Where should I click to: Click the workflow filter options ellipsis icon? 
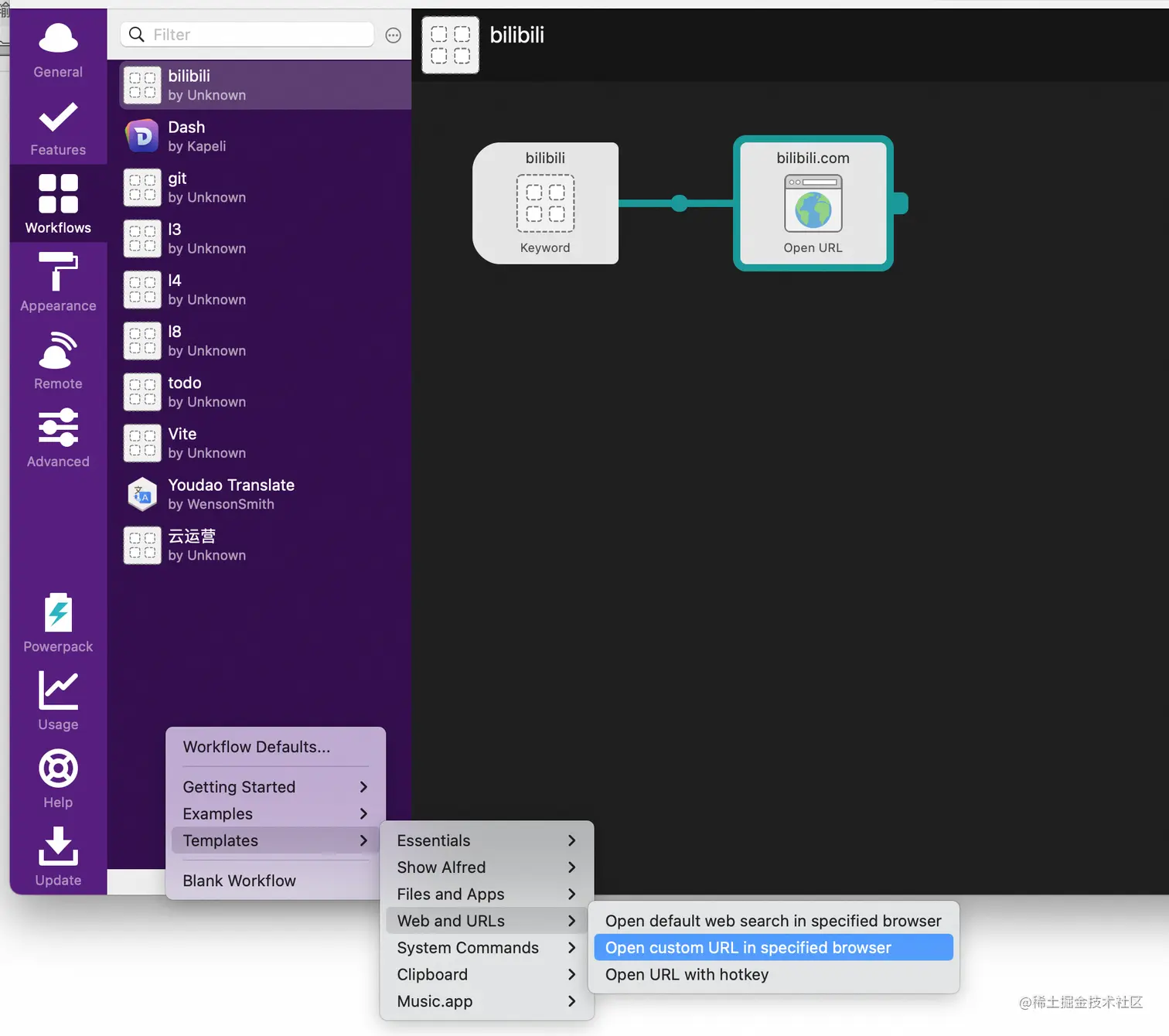pos(393,35)
